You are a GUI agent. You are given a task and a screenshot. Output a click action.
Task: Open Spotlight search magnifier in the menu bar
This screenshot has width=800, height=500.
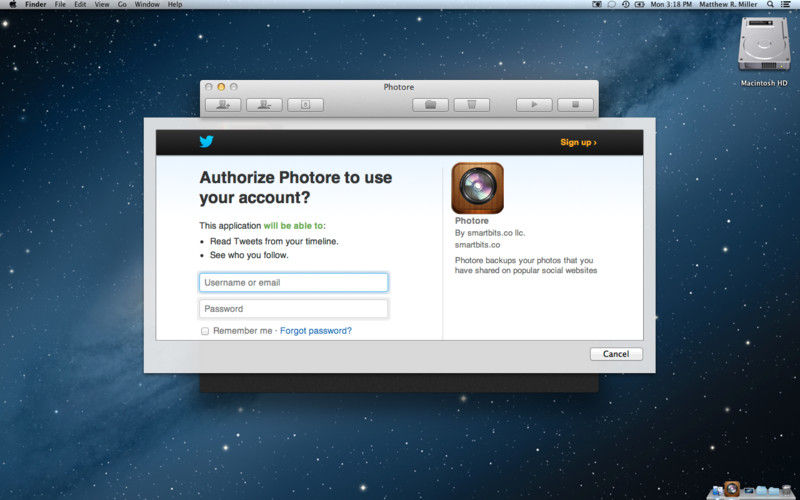(770, 4)
